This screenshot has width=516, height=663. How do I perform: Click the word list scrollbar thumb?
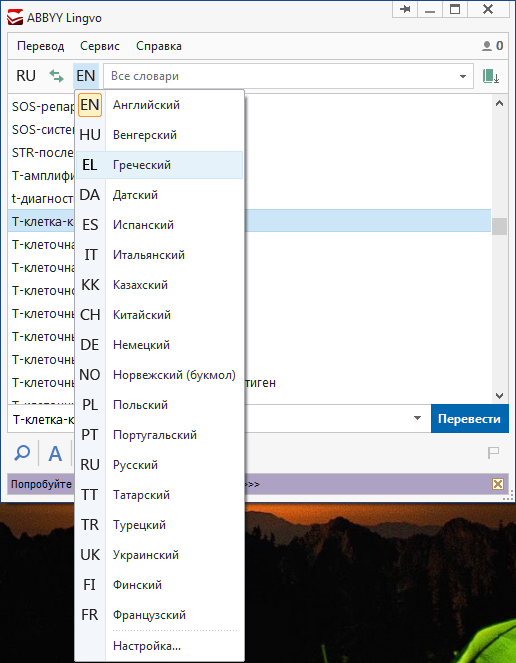[x=500, y=226]
